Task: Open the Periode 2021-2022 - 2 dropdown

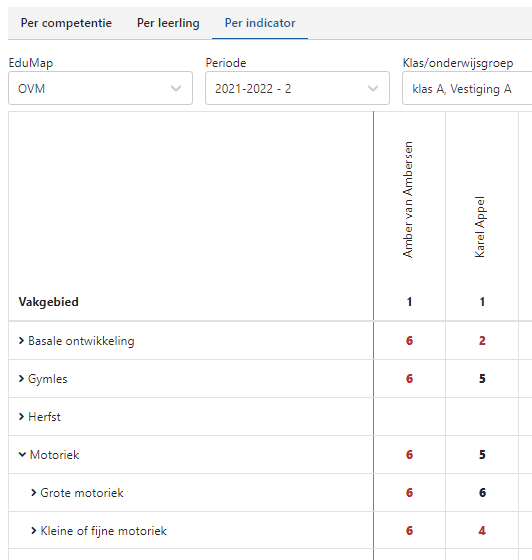Action: tap(297, 88)
